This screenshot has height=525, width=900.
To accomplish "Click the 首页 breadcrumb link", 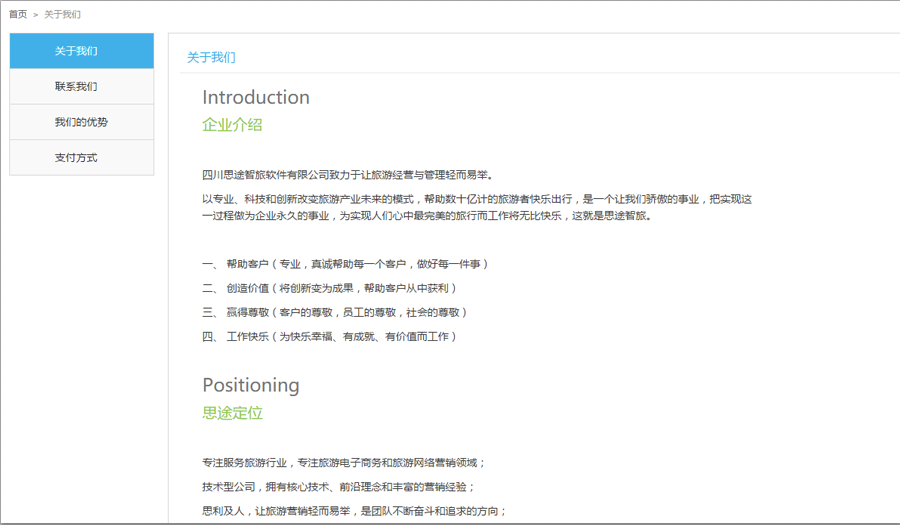I will (x=18, y=15).
